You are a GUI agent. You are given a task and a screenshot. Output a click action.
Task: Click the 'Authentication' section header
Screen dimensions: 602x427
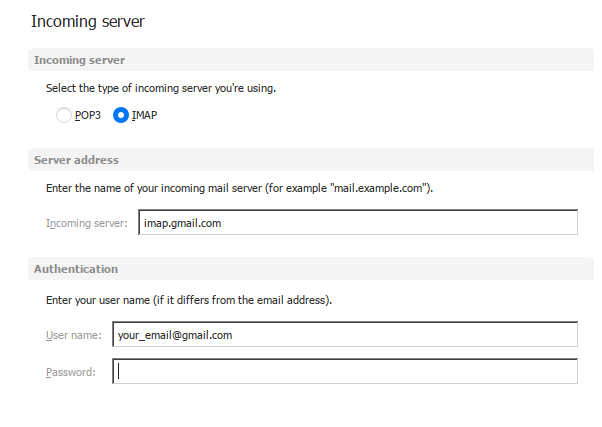coord(76,269)
